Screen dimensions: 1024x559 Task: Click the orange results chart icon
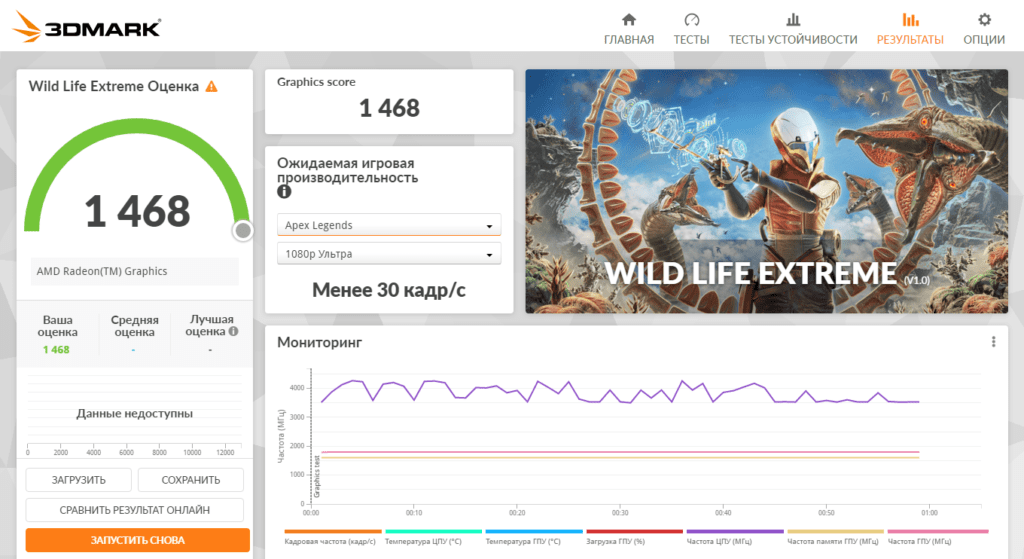910,19
